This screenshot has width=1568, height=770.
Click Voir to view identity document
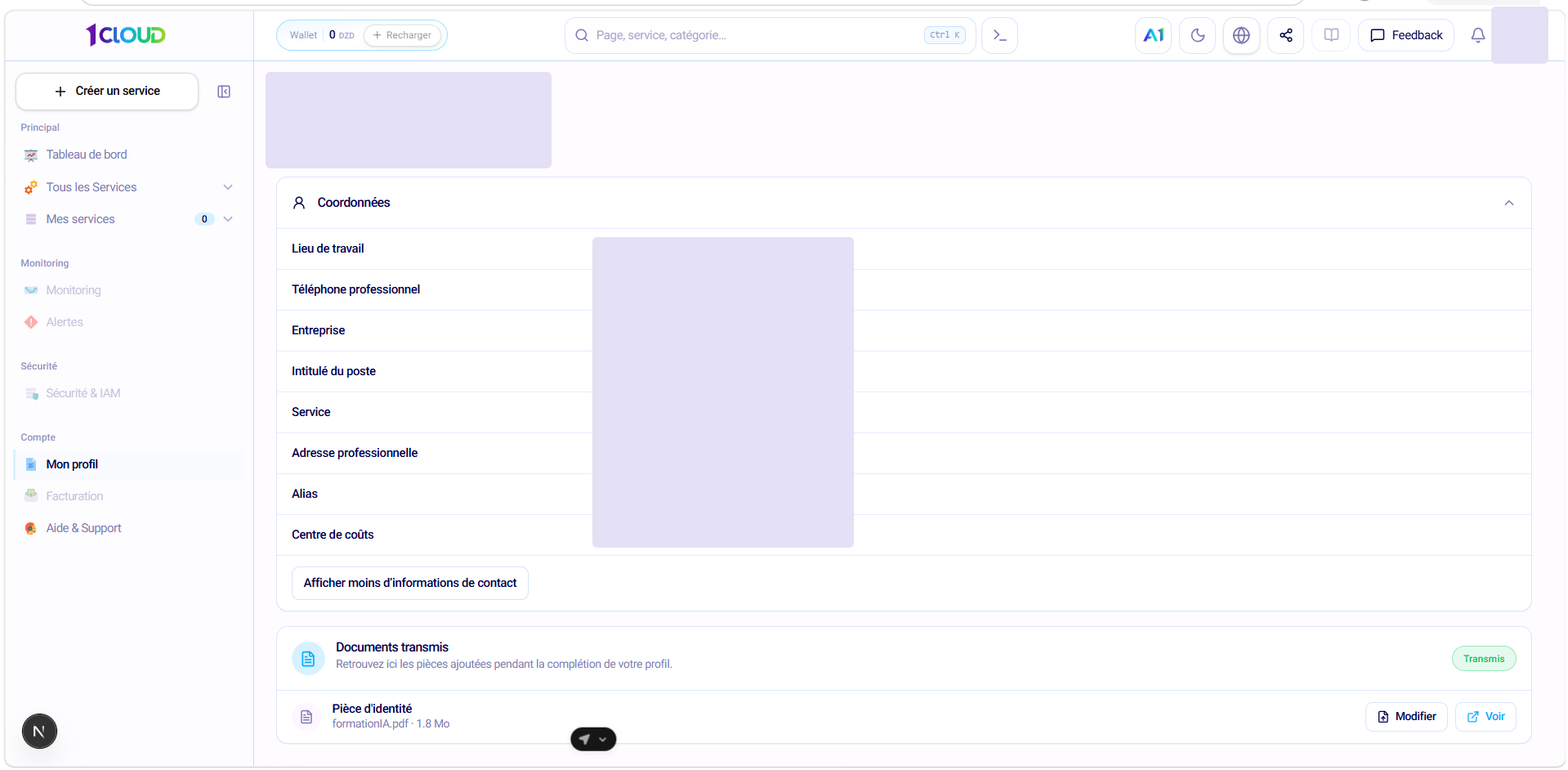(1485, 717)
